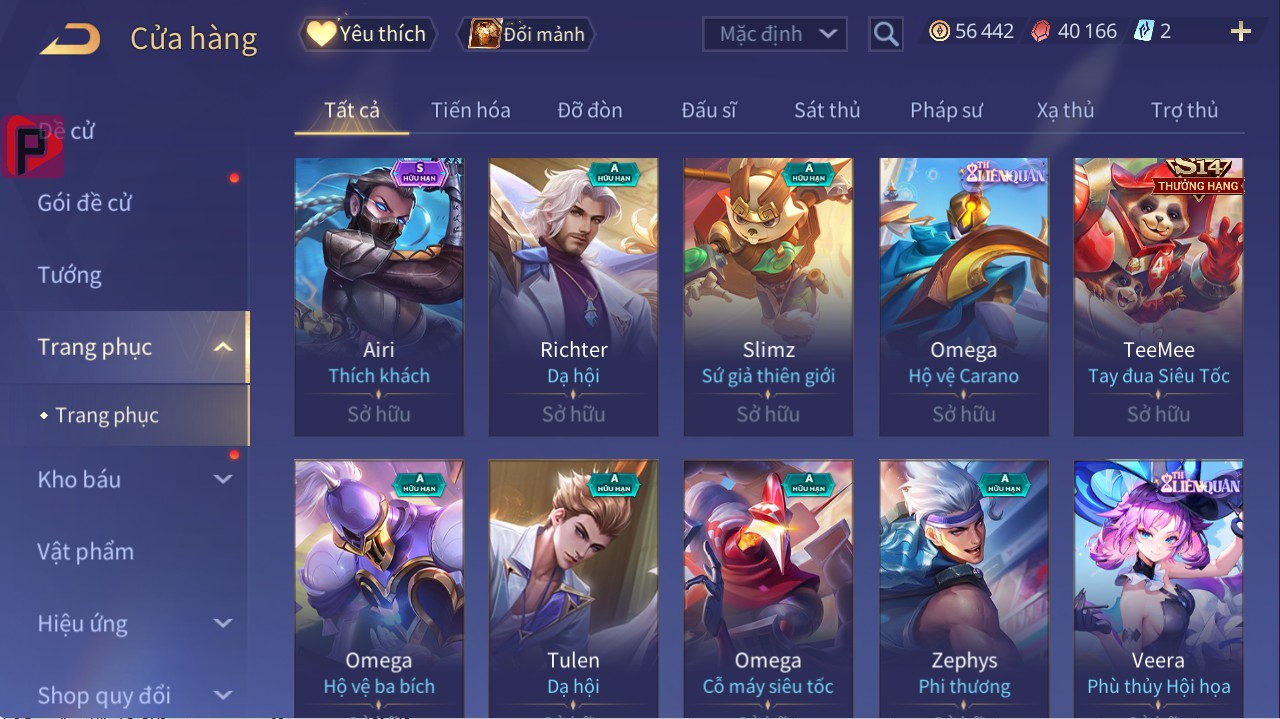Switch to the Sát thủ tab

827,110
